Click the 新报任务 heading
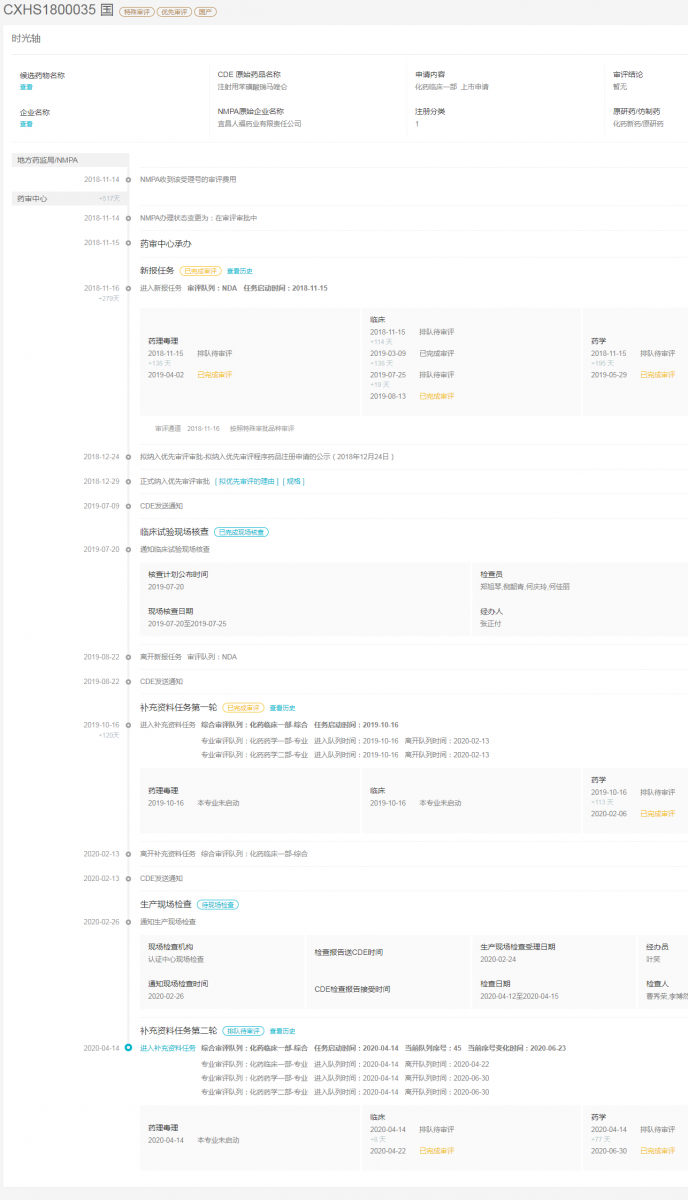This screenshot has width=688, height=1200. point(157,270)
